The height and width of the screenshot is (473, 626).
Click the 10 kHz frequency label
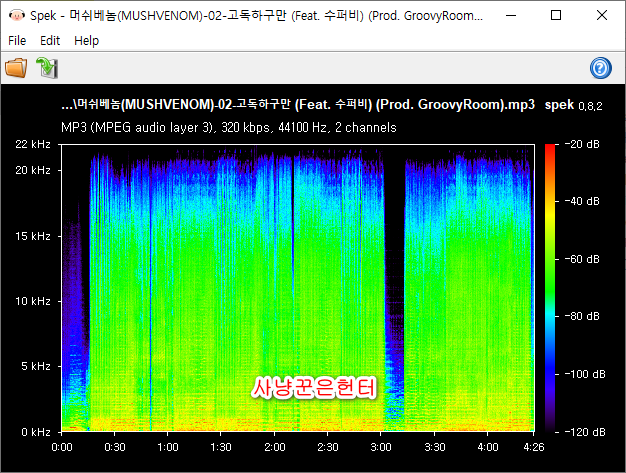pos(33,301)
